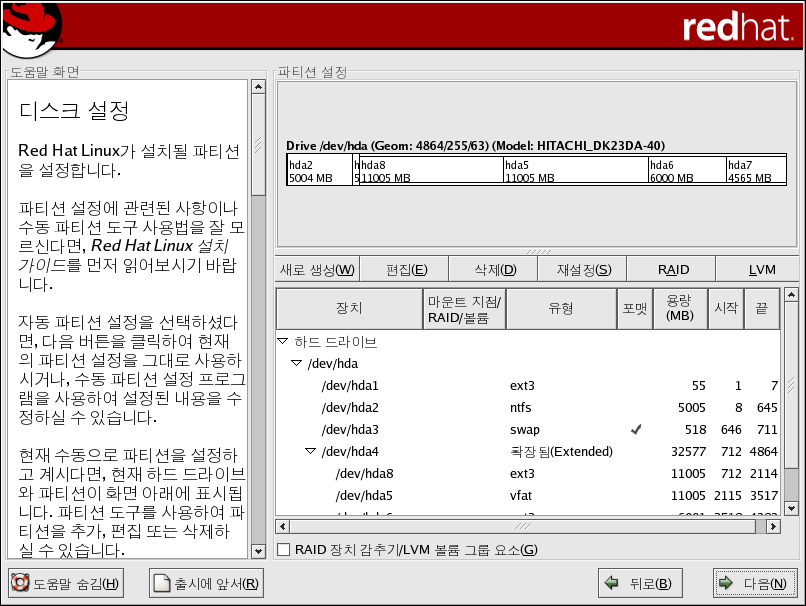This screenshot has height=606, width=806.
Task: Open release notes with 출시에 앞서 button
Action: tap(206, 584)
